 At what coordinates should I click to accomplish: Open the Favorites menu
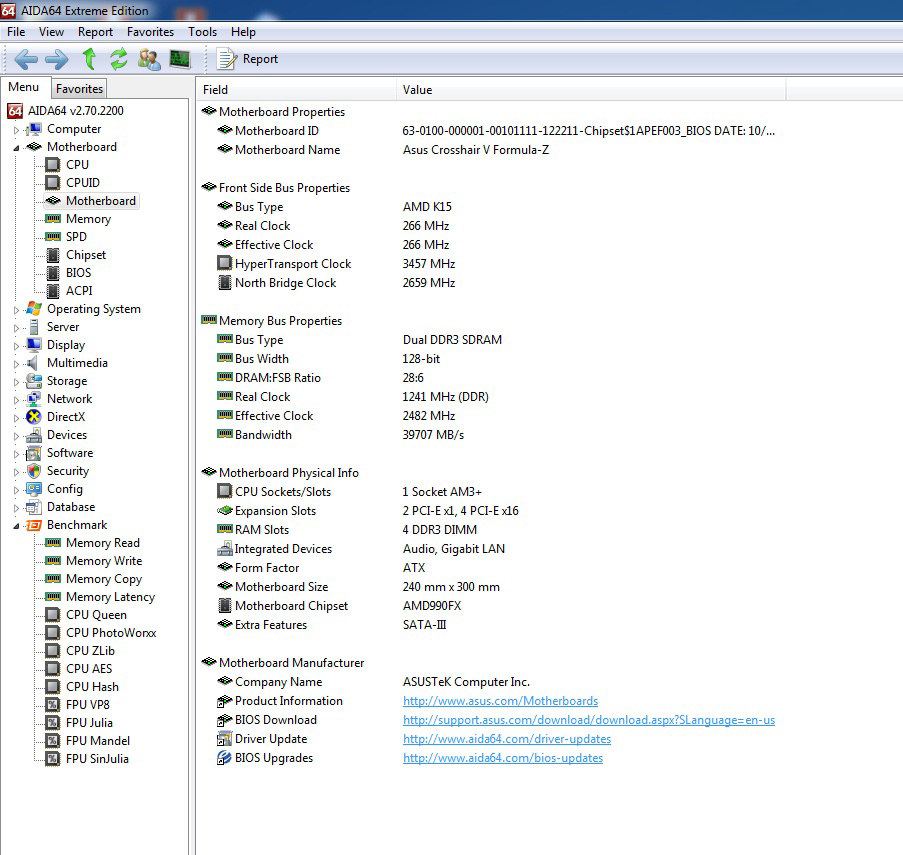150,32
